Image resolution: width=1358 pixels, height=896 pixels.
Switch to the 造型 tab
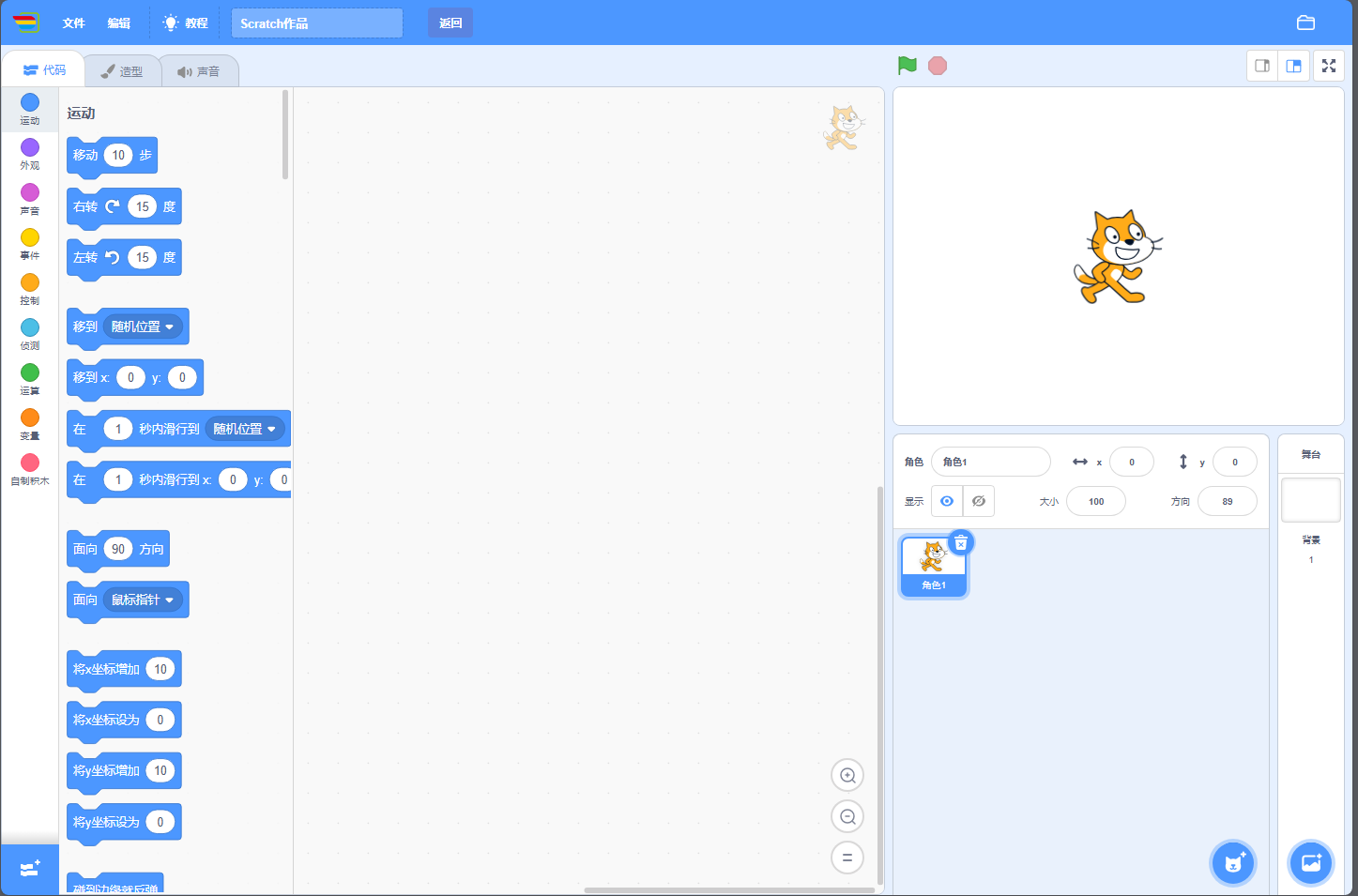122,71
